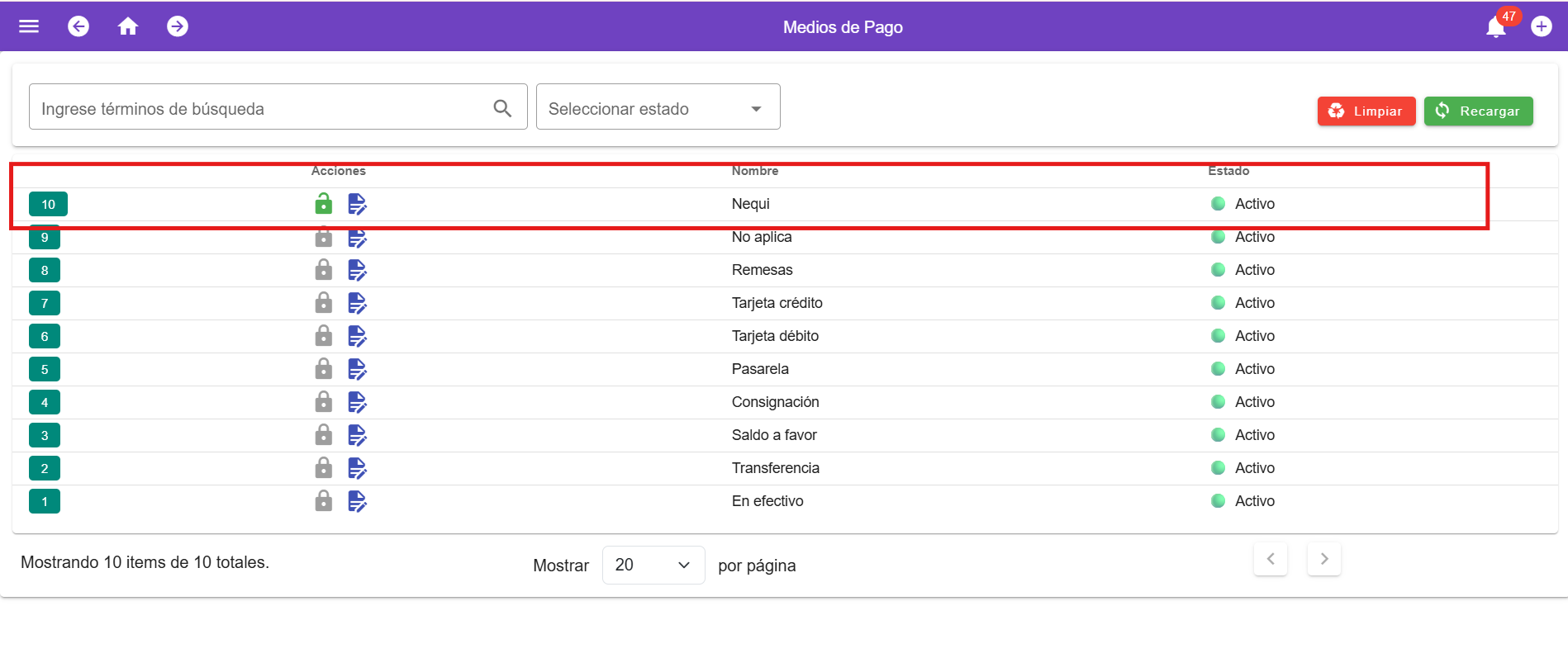Image resolution: width=1568 pixels, height=658 pixels.
Task: Click the plus icon in header
Action: (1542, 26)
